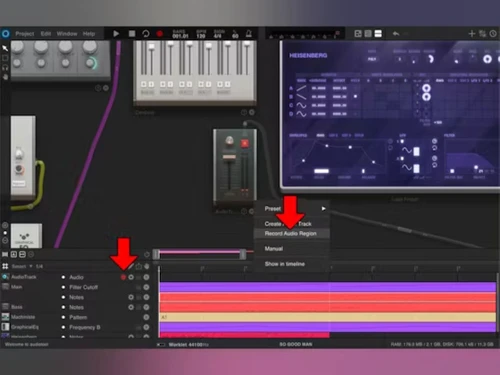Viewport: 500px width, 375px height.
Task: Toggle loop mode in transport bar
Action: (x=146, y=34)
